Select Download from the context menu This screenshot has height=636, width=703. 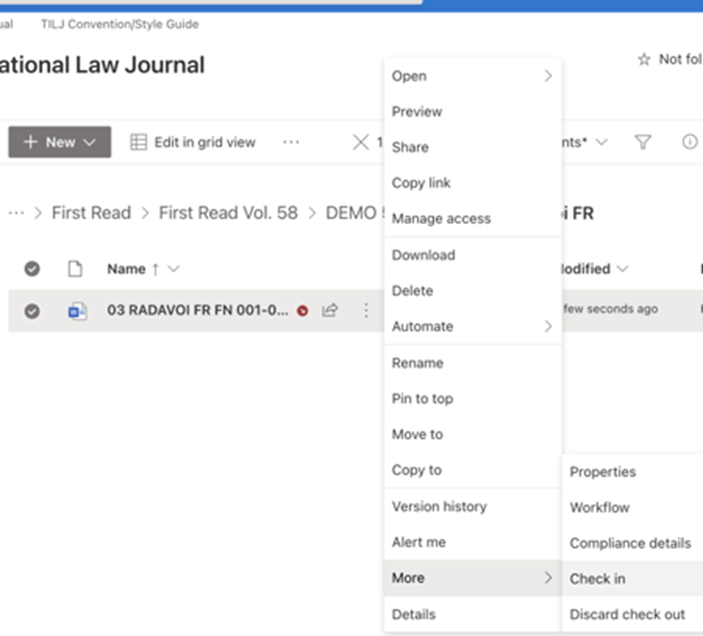473,255
